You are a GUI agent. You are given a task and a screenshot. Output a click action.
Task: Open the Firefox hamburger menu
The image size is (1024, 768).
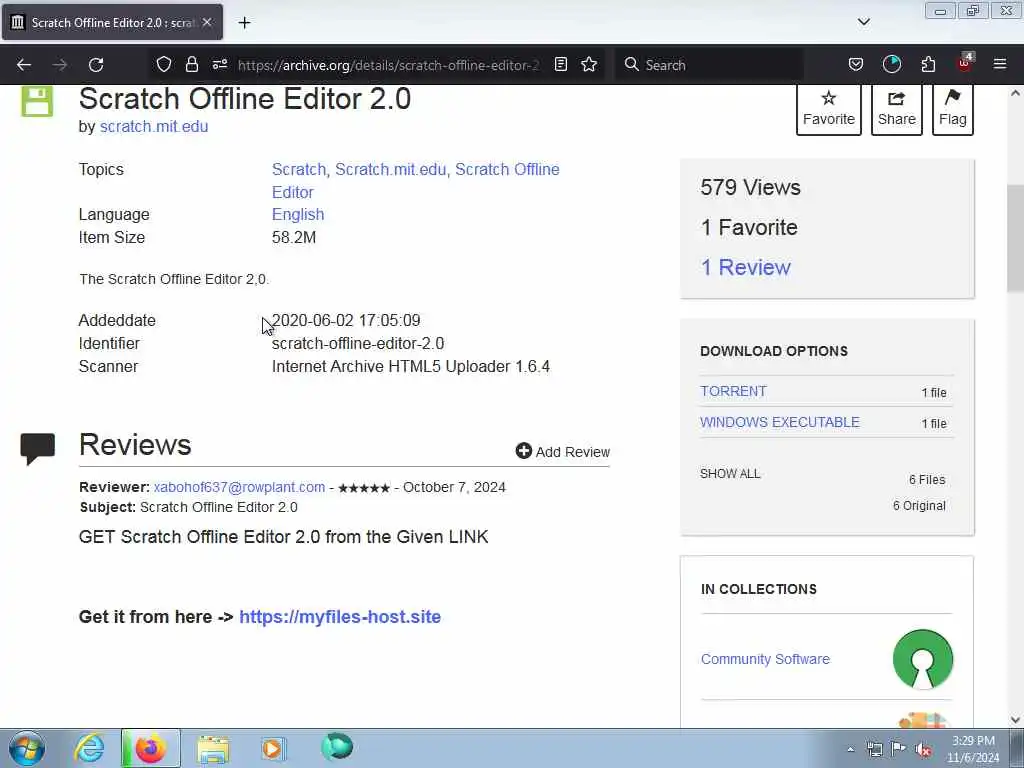[1000, 64]
